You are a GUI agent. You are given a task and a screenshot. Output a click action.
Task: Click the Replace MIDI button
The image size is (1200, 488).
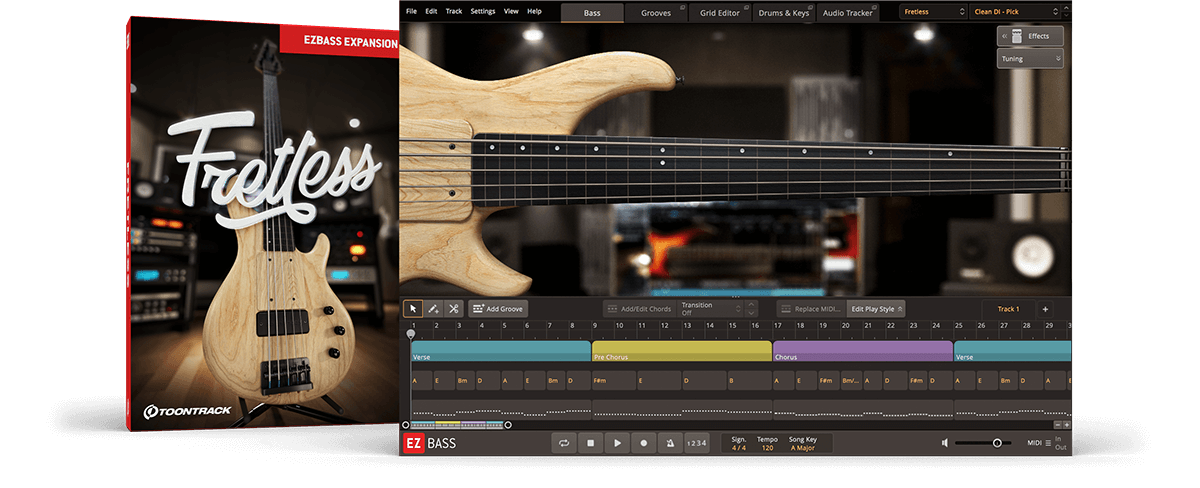(x=811, y=309)
